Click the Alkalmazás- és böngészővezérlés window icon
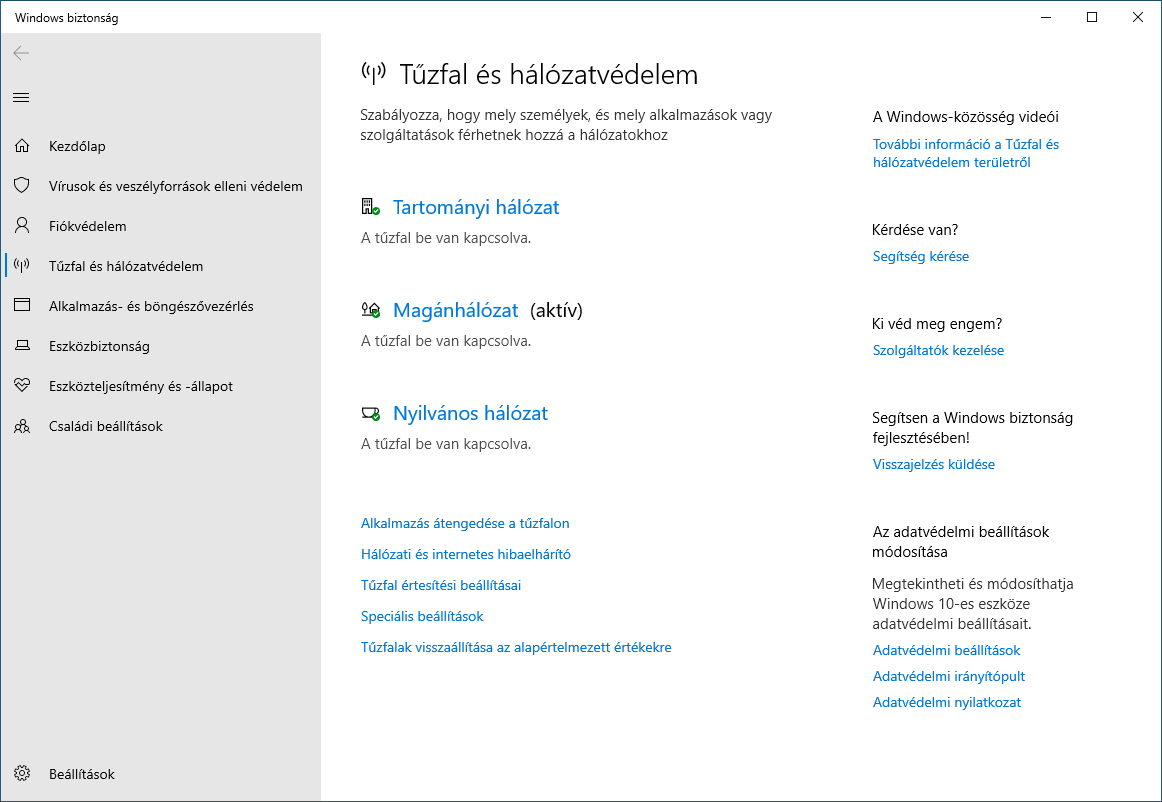 (x=22, y=305)
